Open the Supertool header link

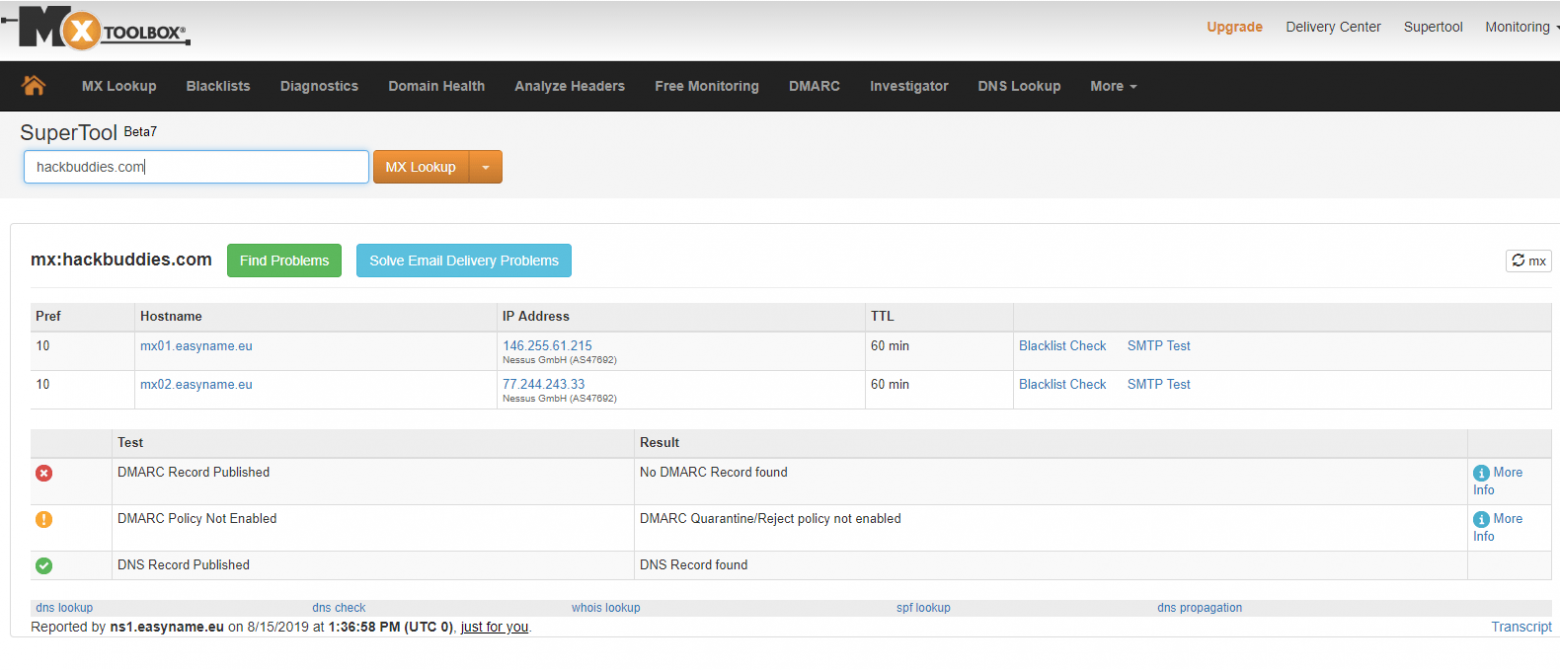pos(1433,27)
